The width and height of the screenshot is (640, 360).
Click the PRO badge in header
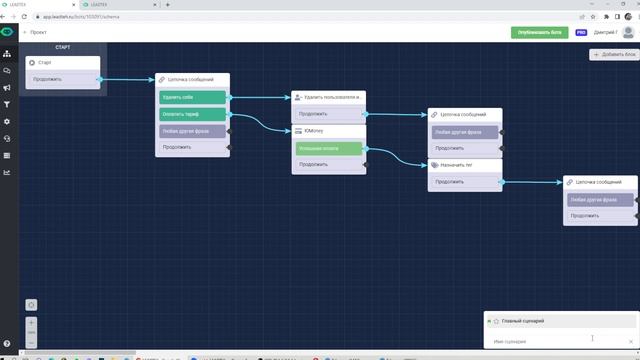tap(581, 32)
